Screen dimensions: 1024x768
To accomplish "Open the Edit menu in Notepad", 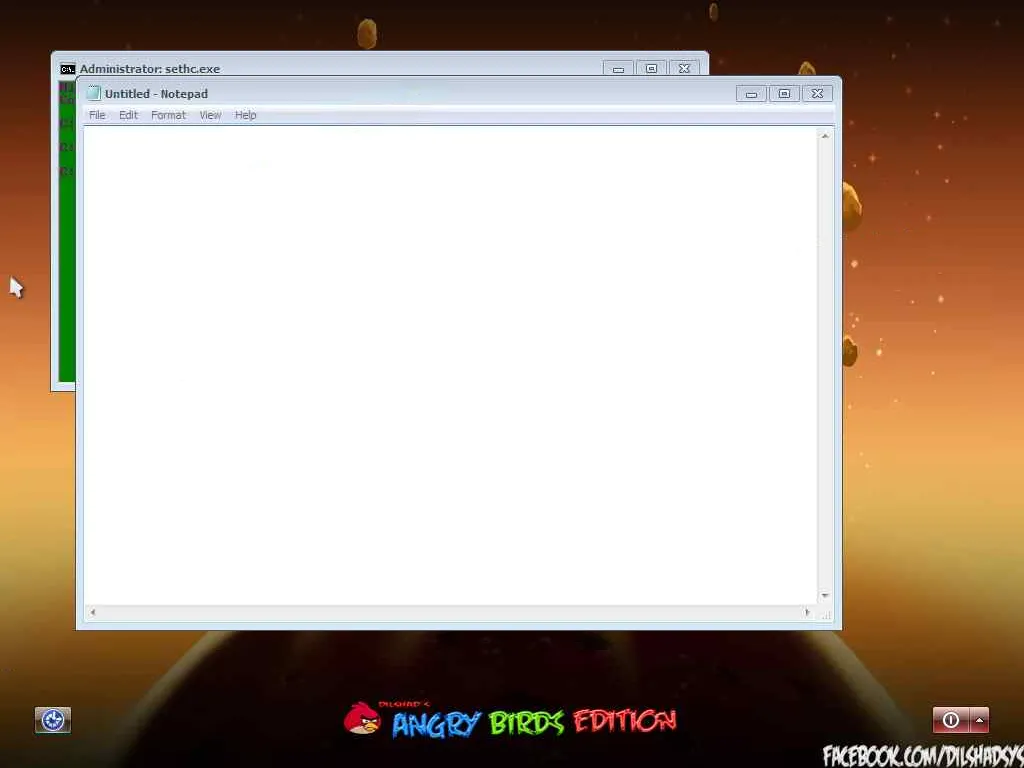I will point(128,115).
